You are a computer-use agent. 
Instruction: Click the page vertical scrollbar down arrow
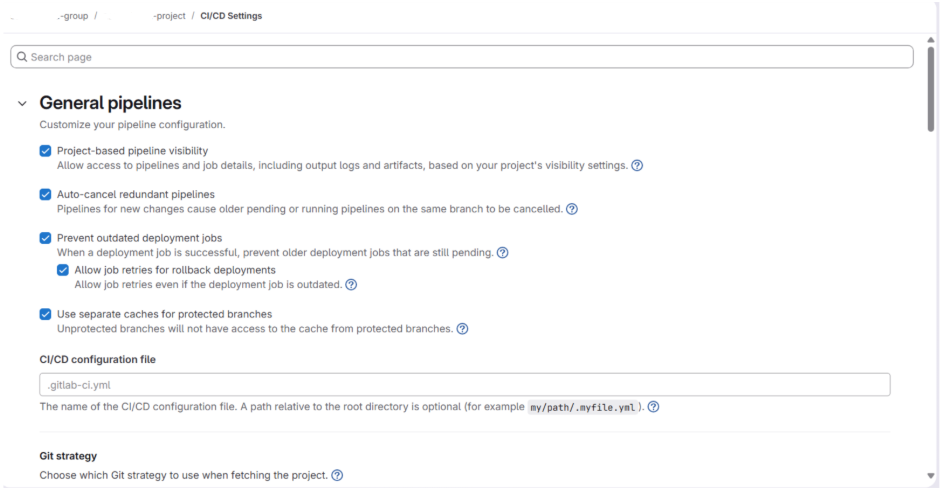pos(931,476)
